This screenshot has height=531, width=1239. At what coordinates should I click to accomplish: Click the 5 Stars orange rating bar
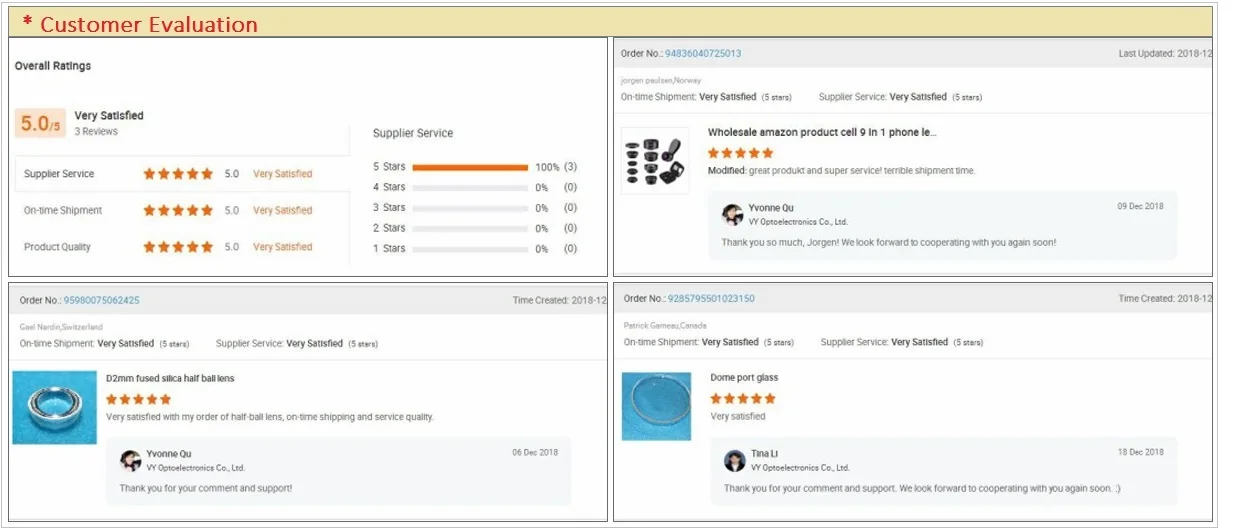point(470,167)
